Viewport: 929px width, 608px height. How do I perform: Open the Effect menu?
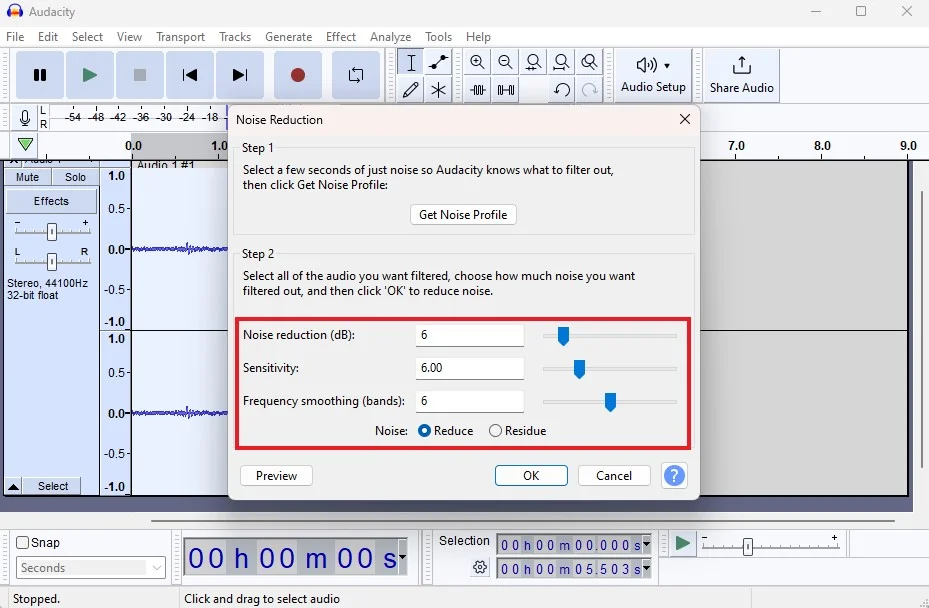341,37
